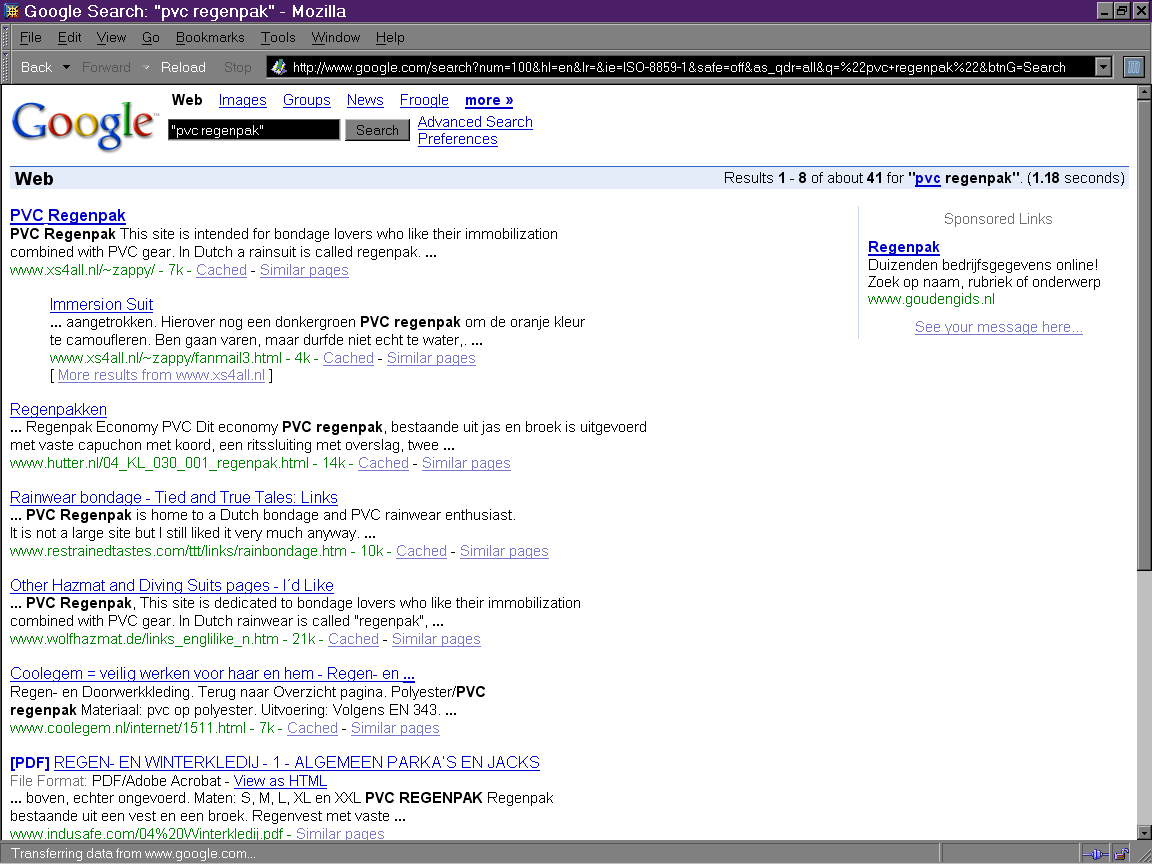Switch to the Froogle search tab
The height and width of the screenshot is (864, 1152).
pyautogui.click(x=424, y=100)
